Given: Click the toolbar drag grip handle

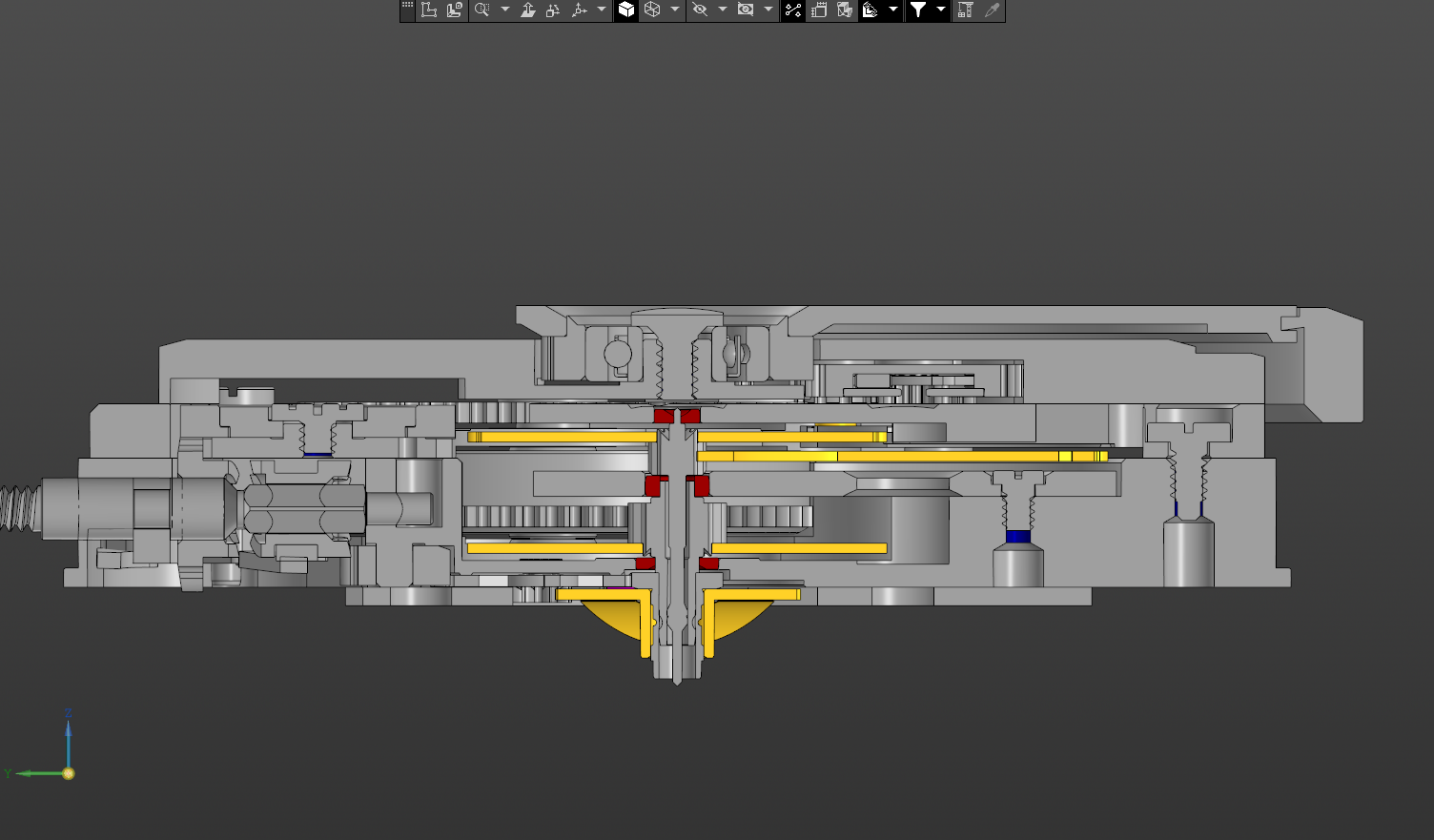Looking at the screenshot, I should click(408, 10).
